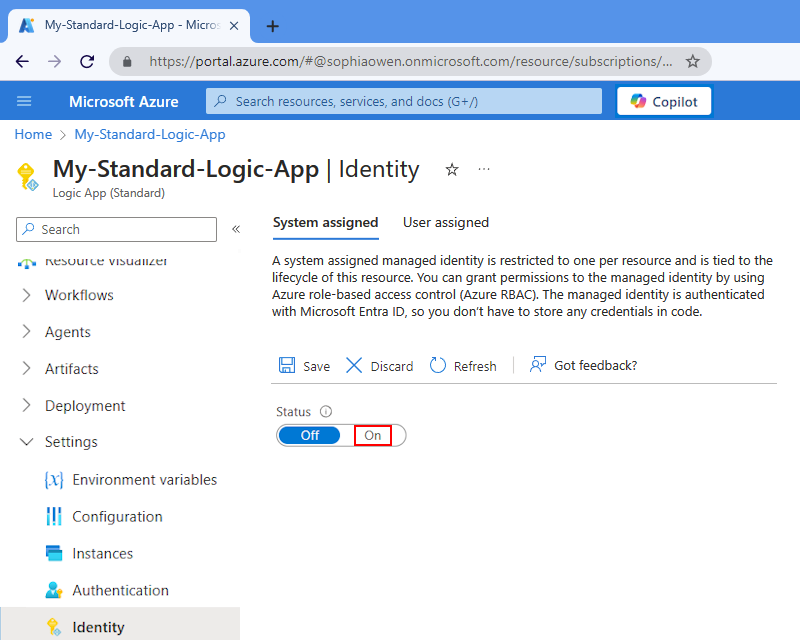The height and width of the screenshot is (640, 800).
Task: Go to Home breadcrumb link
Action: 33,134
